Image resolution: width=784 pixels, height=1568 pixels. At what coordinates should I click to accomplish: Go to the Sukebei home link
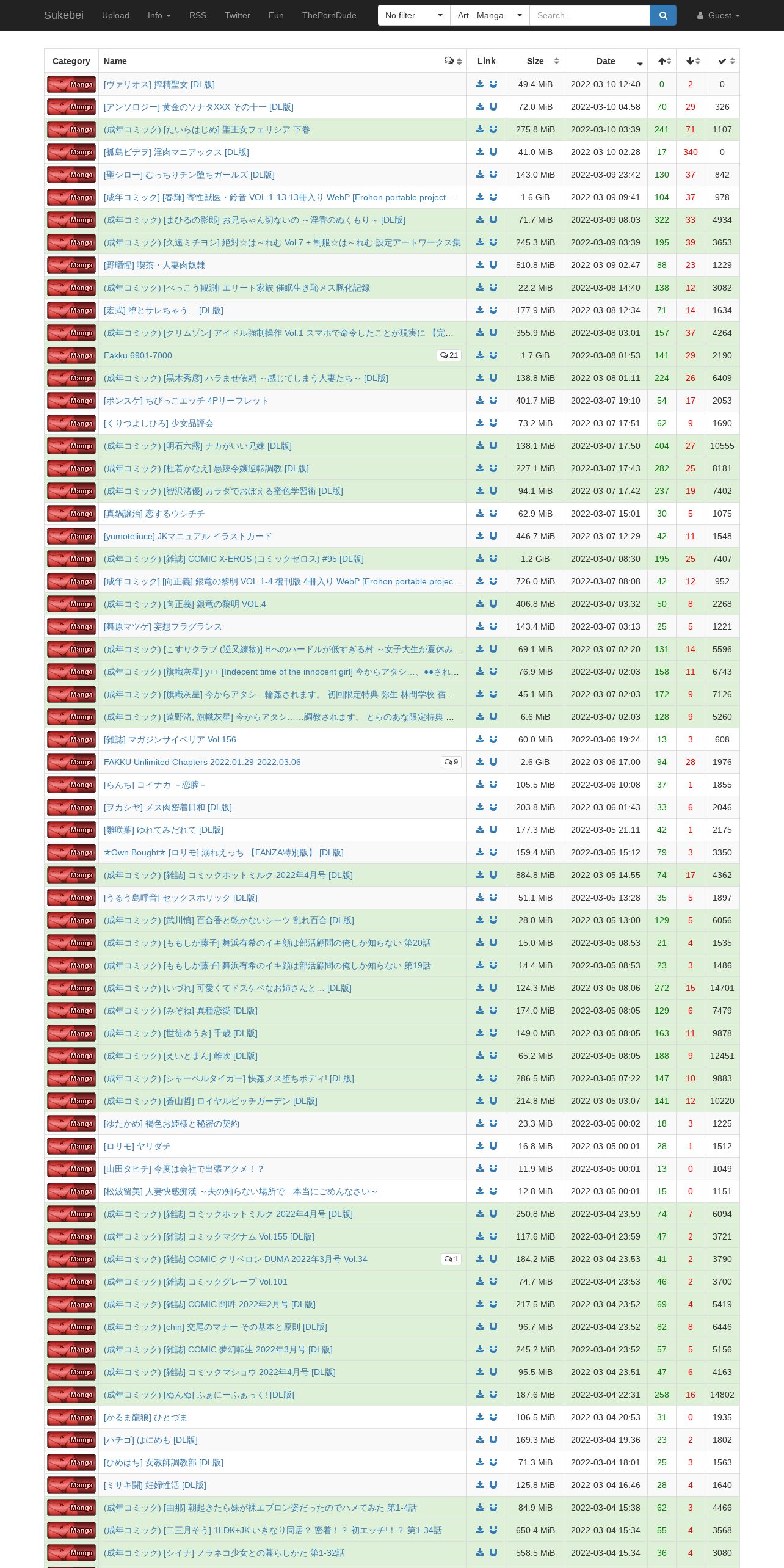[64, 15]
